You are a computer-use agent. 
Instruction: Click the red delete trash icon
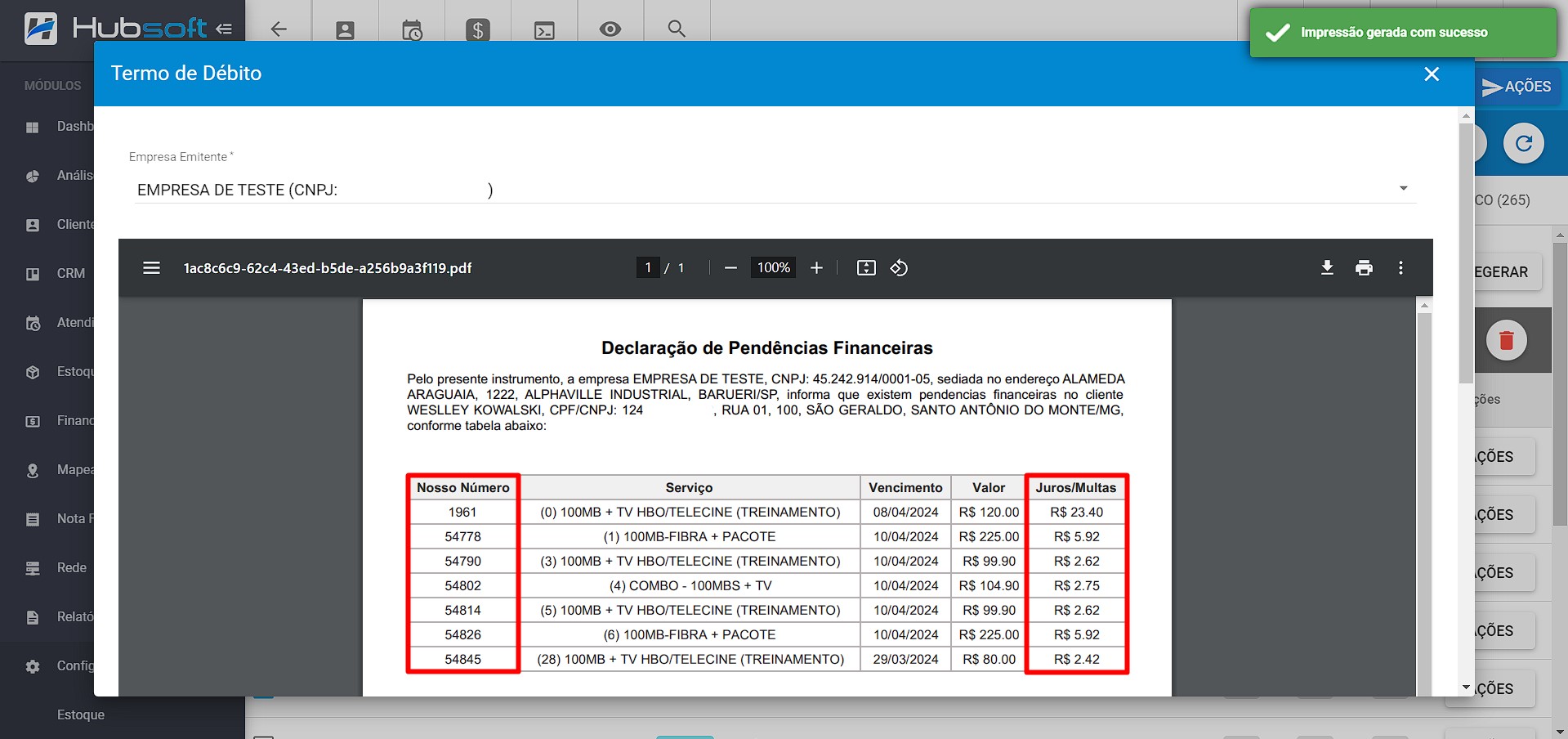point(1506,340)
